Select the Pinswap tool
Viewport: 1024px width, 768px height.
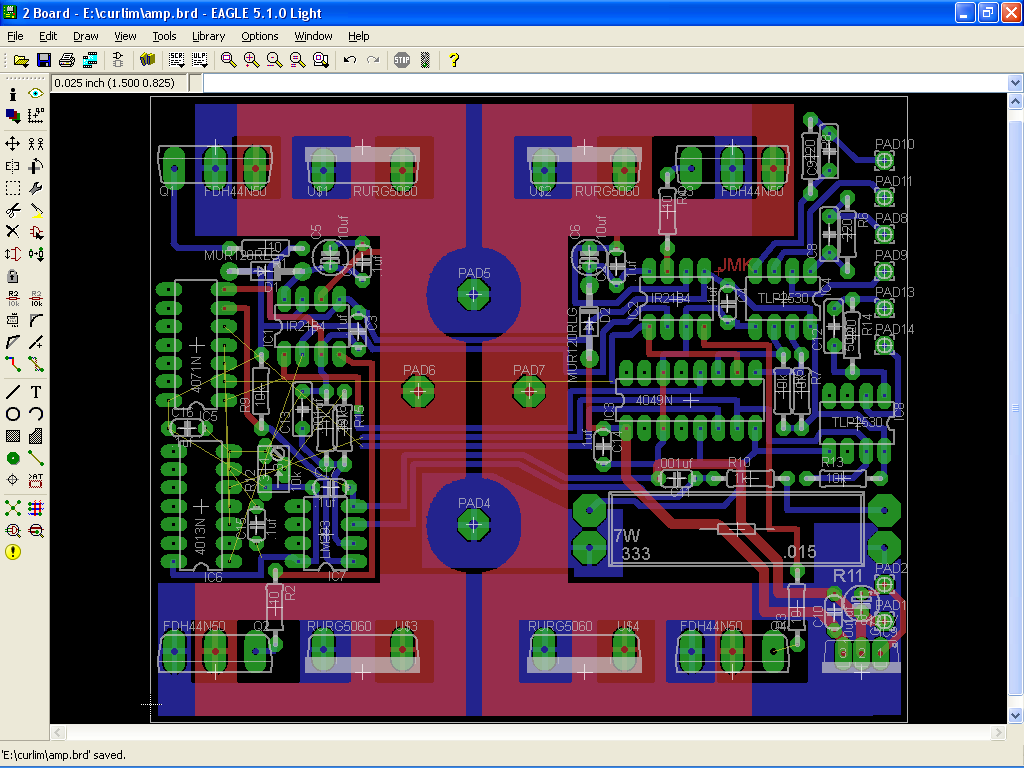pyautogui.click(x=12, y=254)
